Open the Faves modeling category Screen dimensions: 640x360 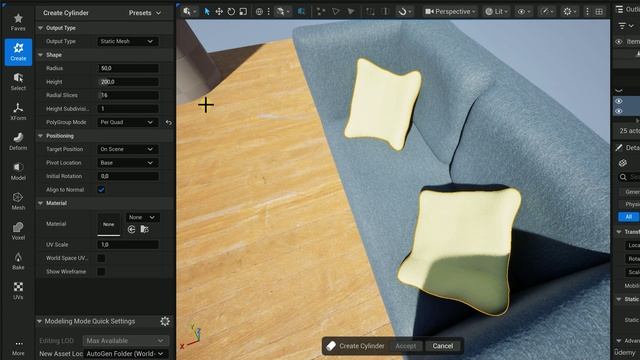coord(18,22)
